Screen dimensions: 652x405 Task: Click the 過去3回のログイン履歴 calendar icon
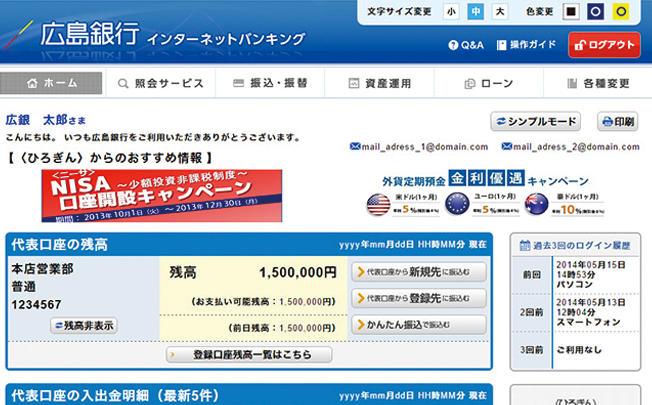point(525,245)
